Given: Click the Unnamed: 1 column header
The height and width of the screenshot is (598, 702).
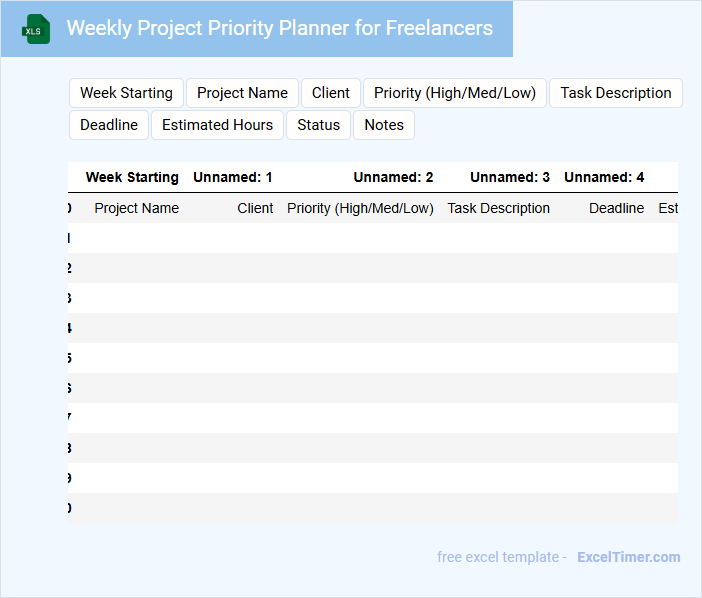Looking at the screenshot, I should (x=232, y=177).
